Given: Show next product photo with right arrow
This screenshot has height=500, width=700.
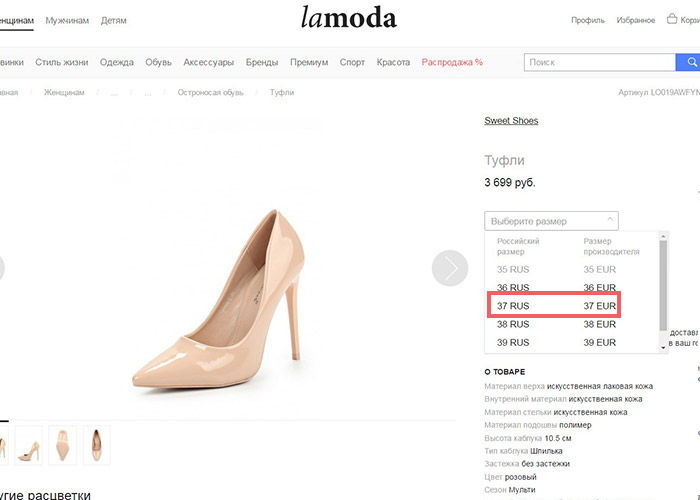Looking at the screenshot, I should (x=450, y=268).
